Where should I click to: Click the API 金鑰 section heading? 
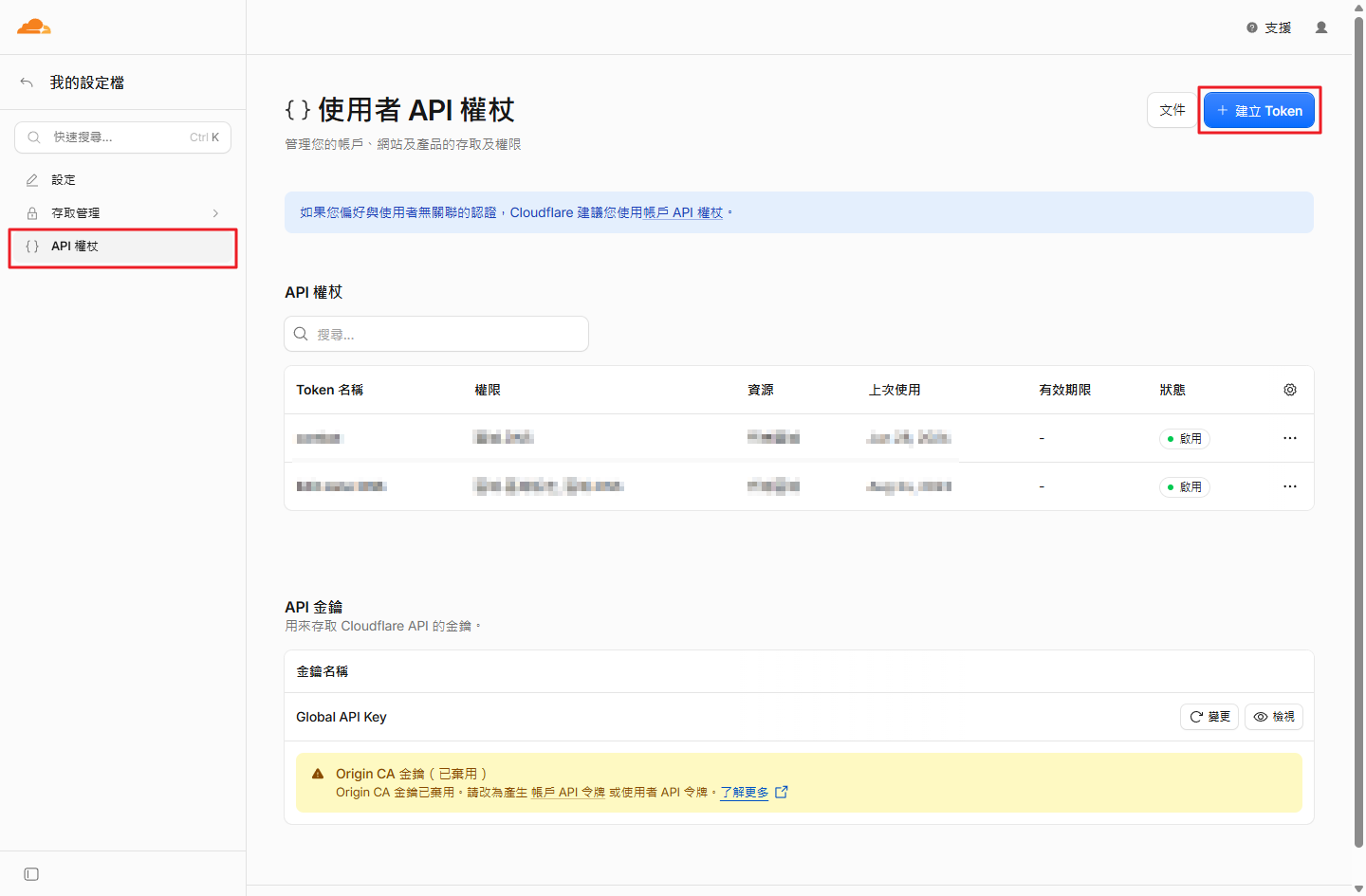314,607
